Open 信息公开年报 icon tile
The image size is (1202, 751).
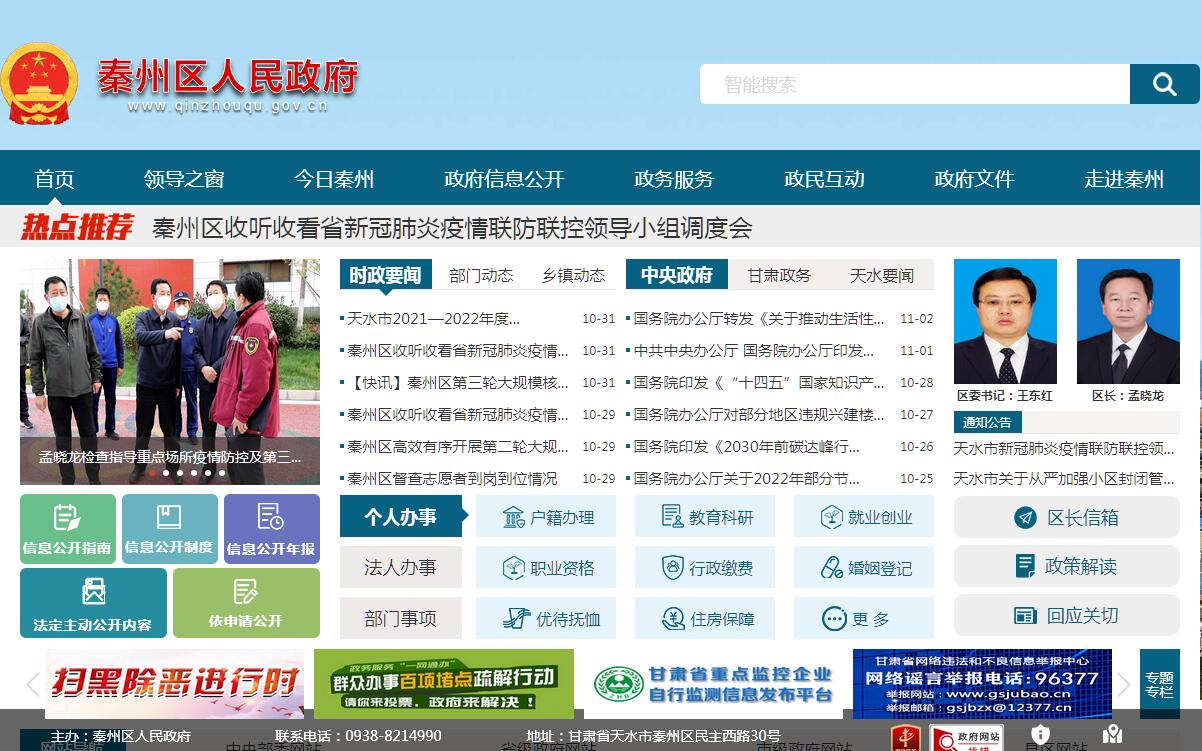pos(271,529)
